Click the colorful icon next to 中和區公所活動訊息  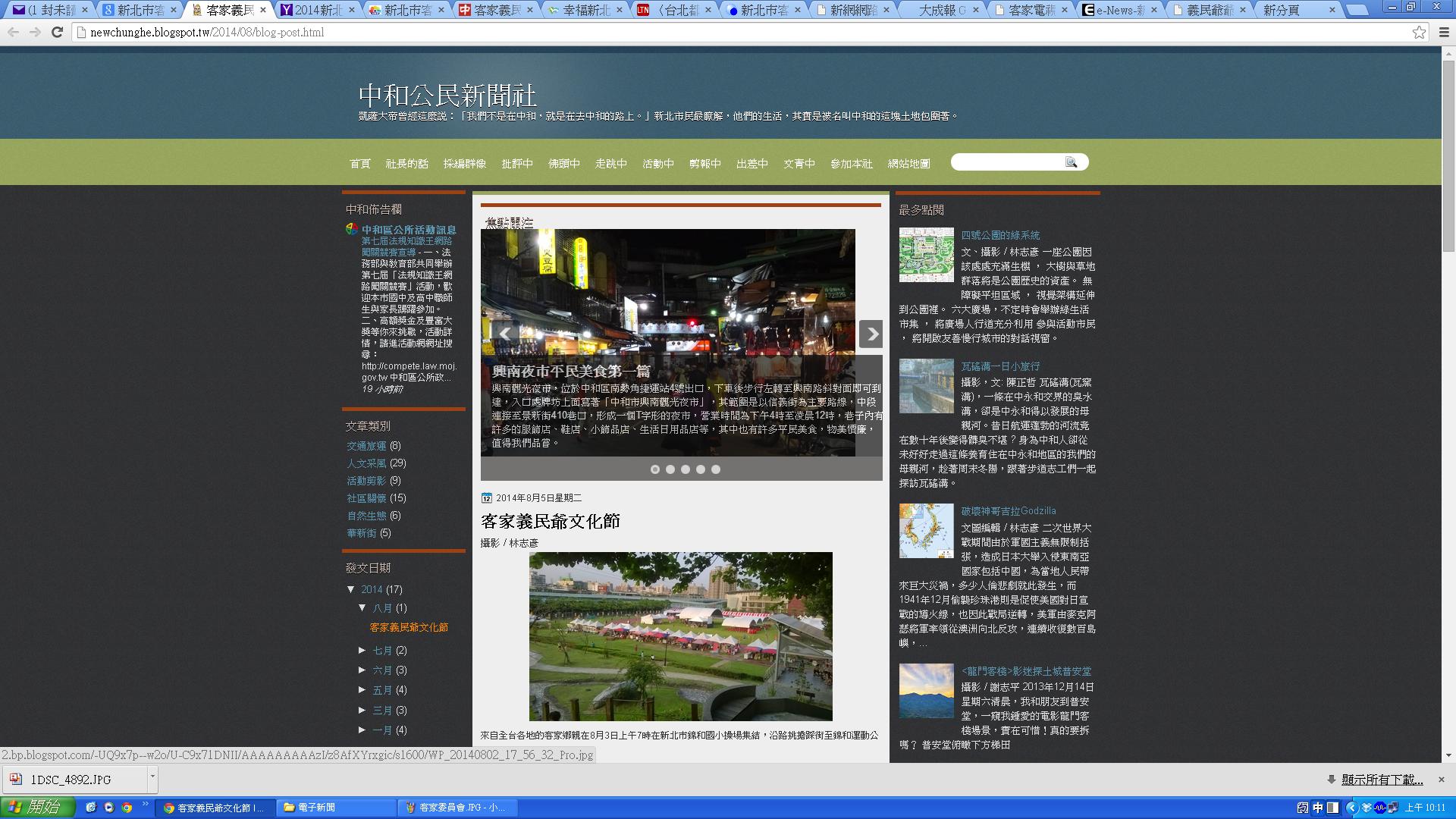[x=352, y=229]
